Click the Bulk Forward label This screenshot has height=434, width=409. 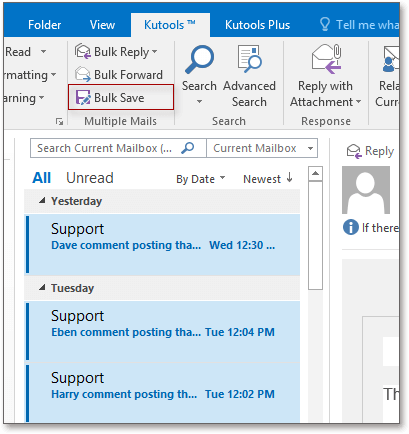pyautogui.click(x=128, y=75)
